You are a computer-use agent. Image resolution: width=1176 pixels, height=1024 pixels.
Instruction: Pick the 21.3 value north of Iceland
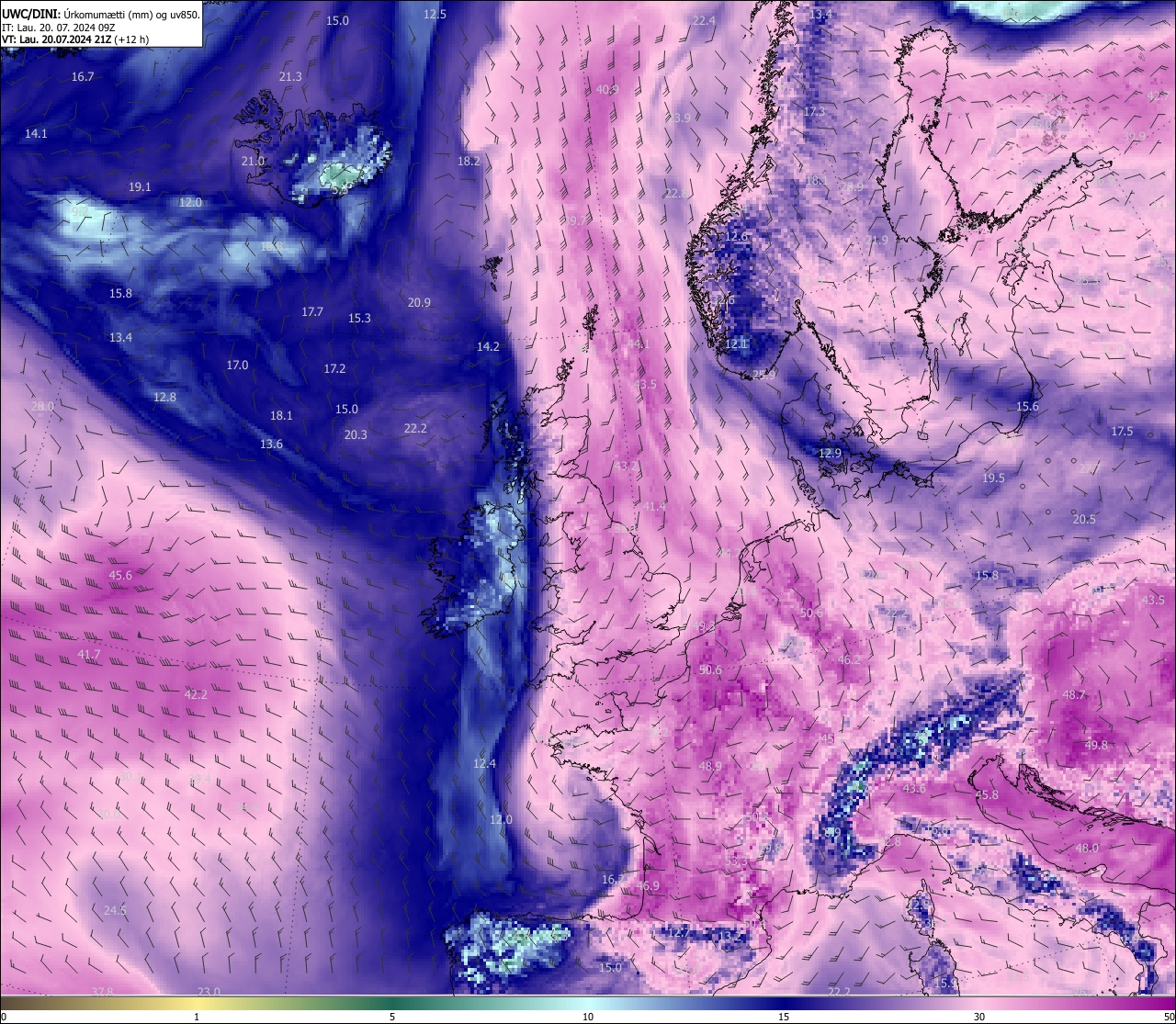(x=290, y=76)
